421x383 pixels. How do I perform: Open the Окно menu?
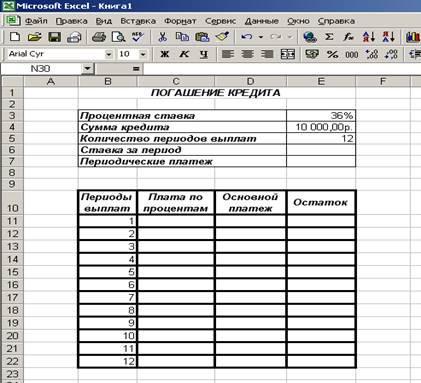[298, 21]
